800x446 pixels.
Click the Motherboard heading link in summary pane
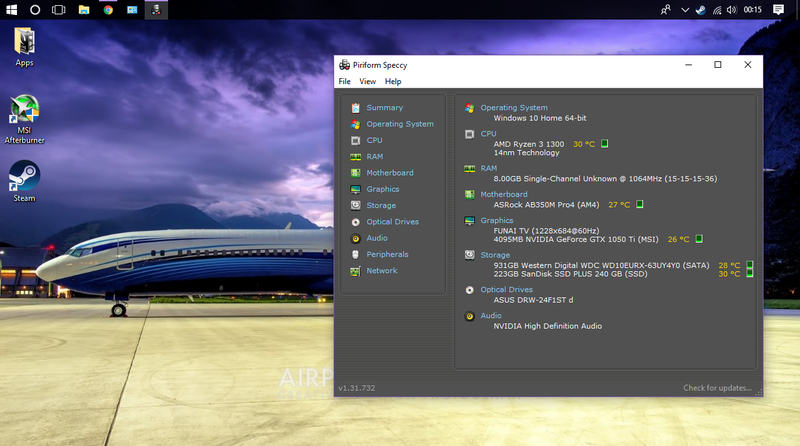[504, 194]
